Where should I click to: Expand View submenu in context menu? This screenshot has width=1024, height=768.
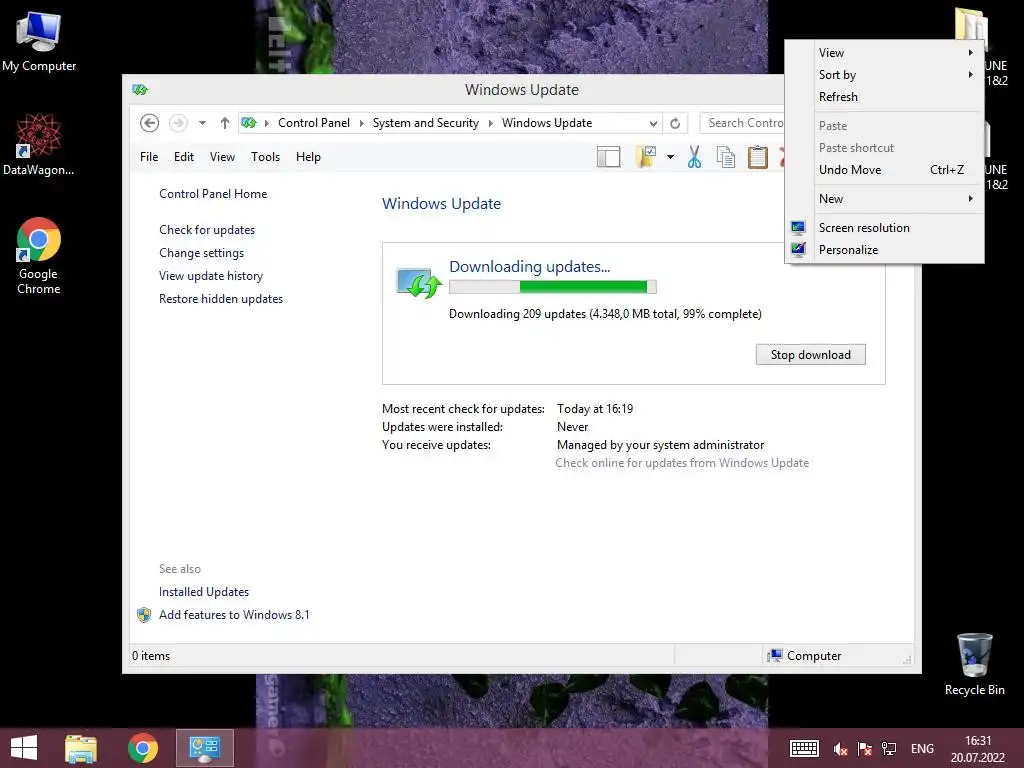tap(895, 53)
